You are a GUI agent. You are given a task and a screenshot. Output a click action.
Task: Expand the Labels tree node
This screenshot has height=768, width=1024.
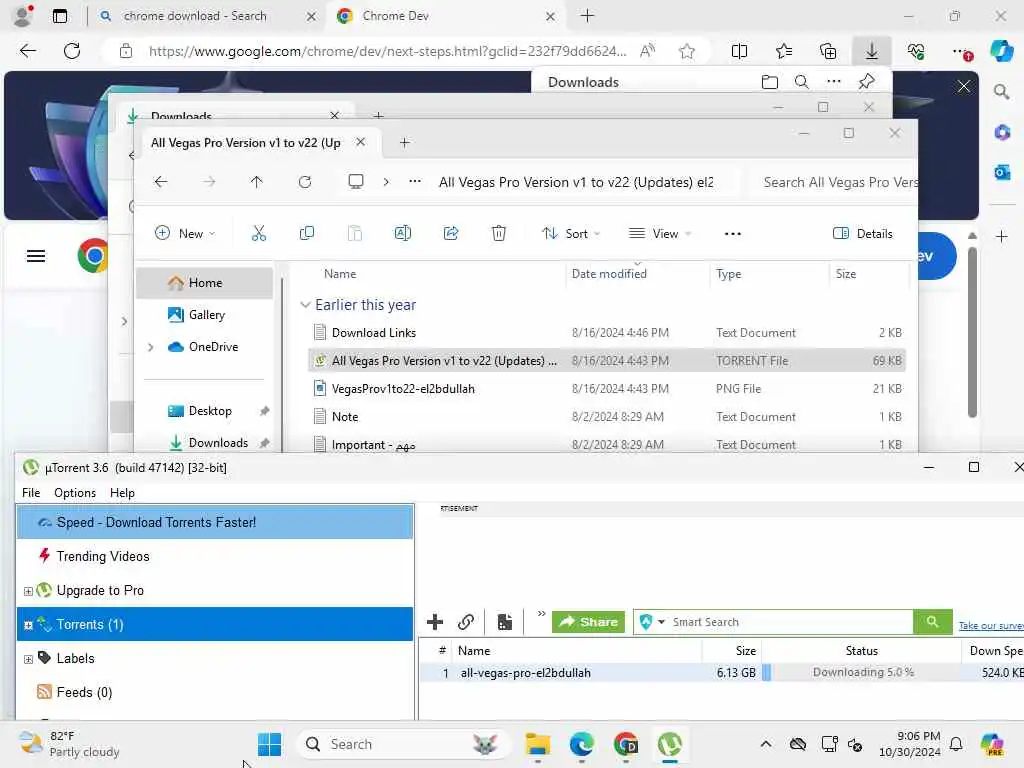tap(28, 659)
